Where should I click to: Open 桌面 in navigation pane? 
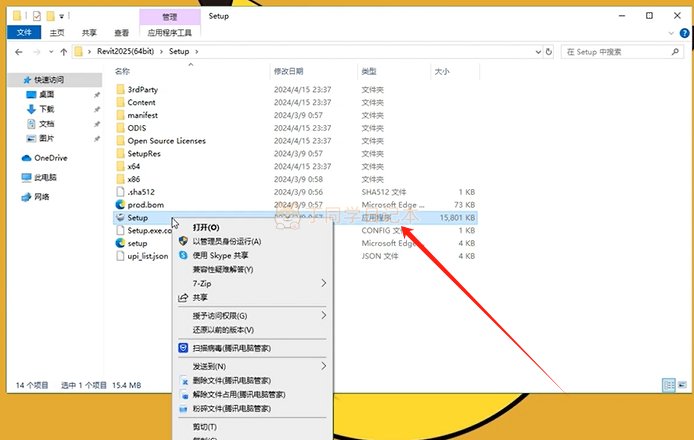[x=46, y=94]
